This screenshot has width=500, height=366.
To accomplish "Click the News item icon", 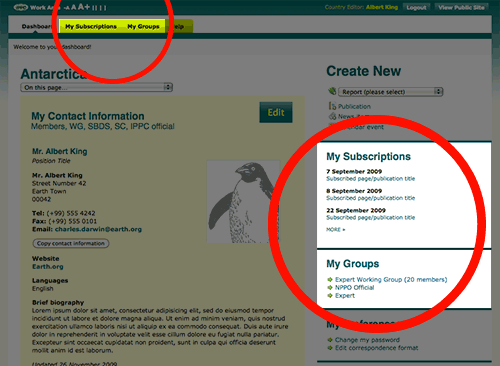I will 332,116.
